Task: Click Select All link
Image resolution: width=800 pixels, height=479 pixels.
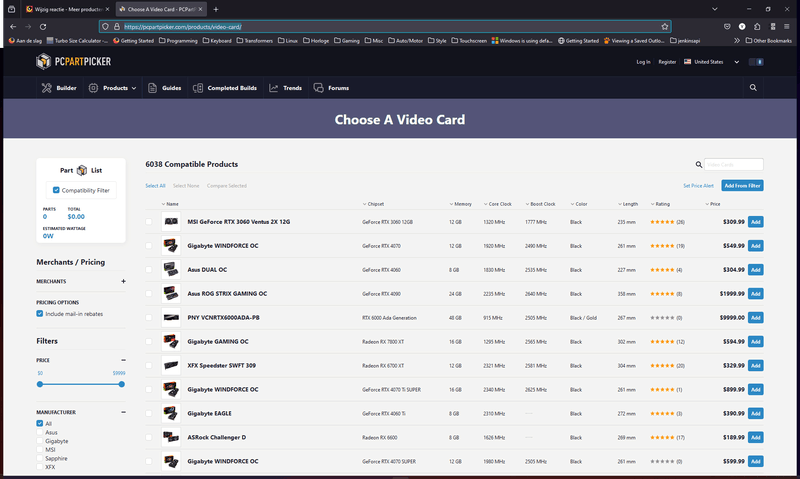Action: tap(155, 186)
